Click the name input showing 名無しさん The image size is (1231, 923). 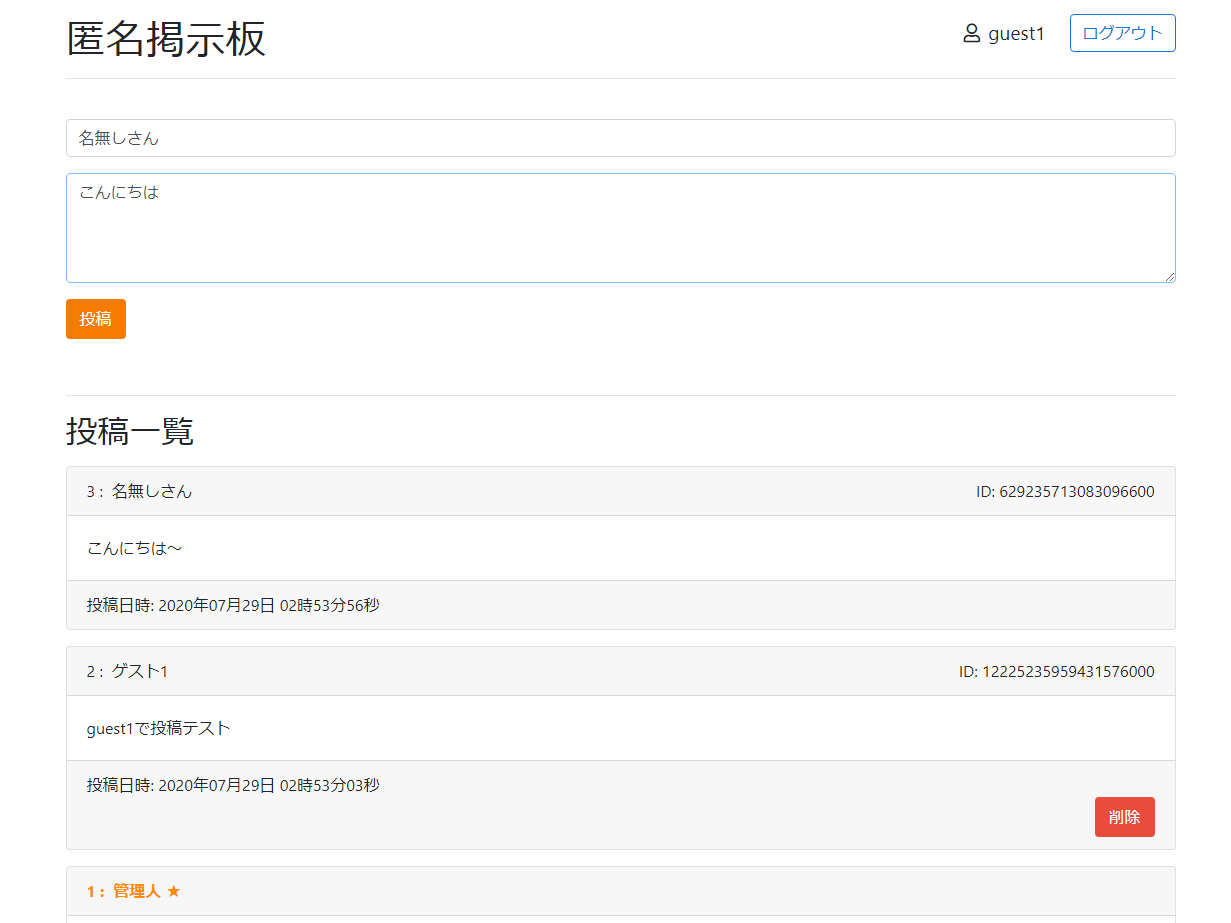tap(620, 138)
